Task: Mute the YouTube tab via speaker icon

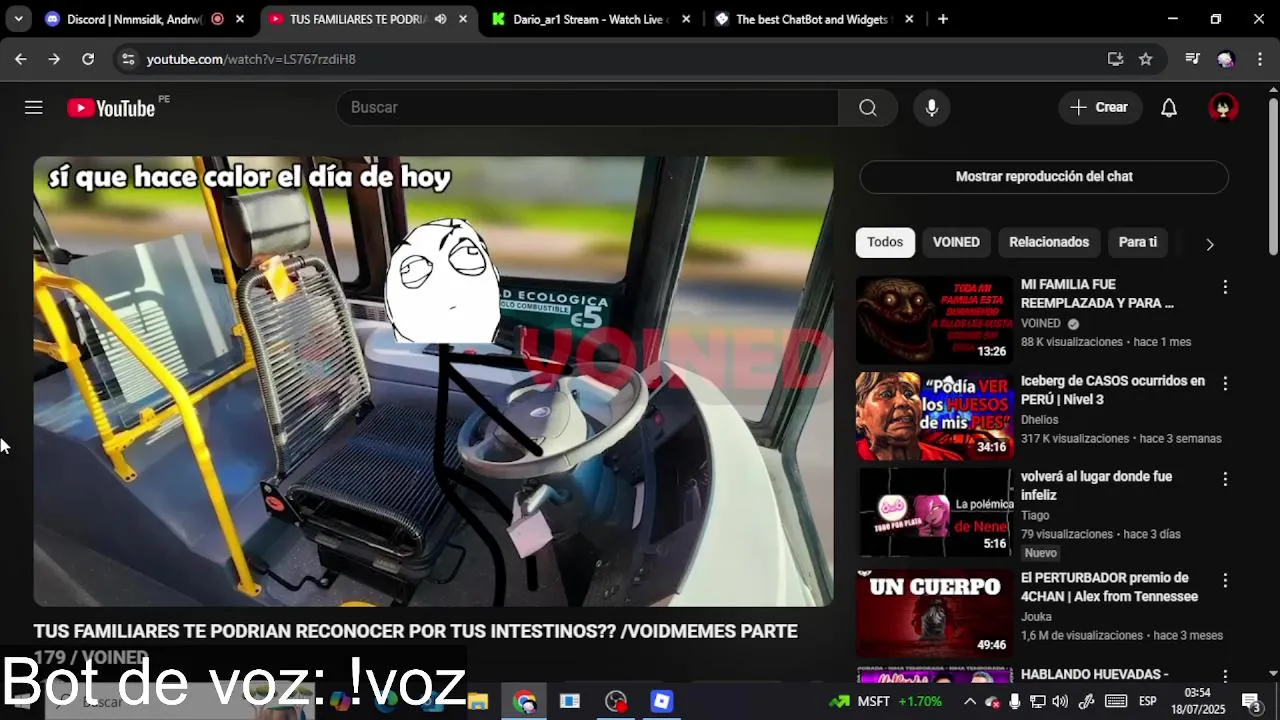Action: [x=441, y=19]
